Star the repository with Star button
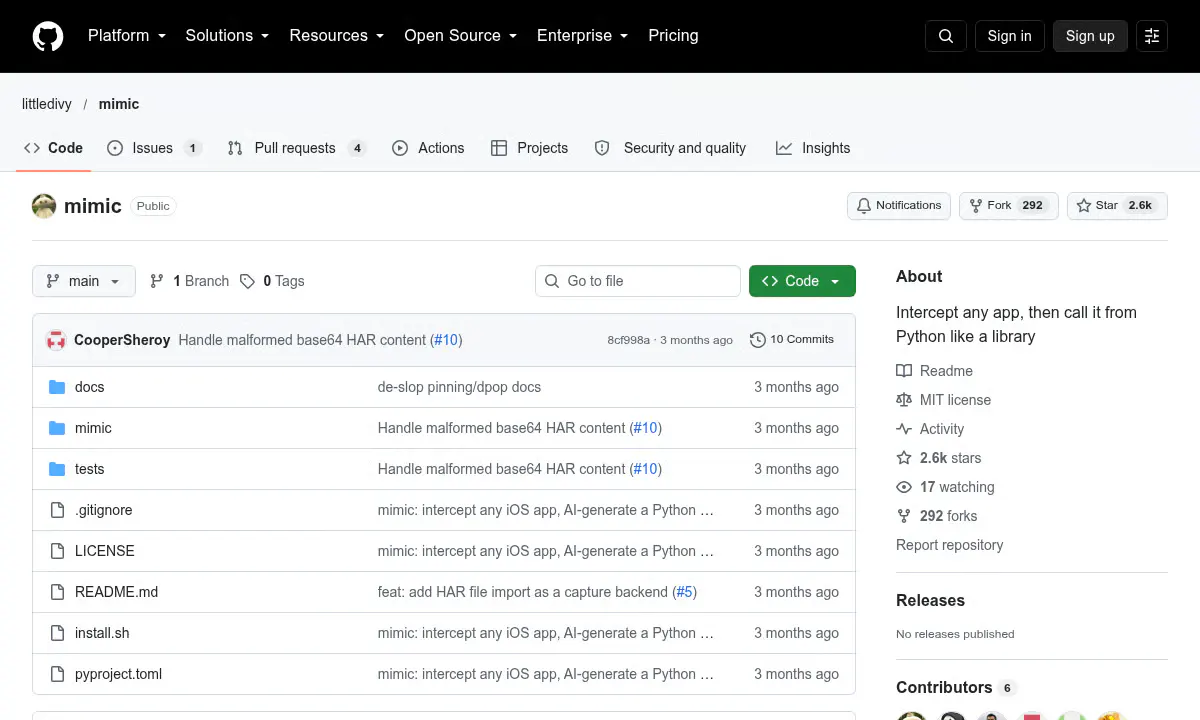Image resolution: width=1200 pixels, height=720 pixels. click(1117, 206)
